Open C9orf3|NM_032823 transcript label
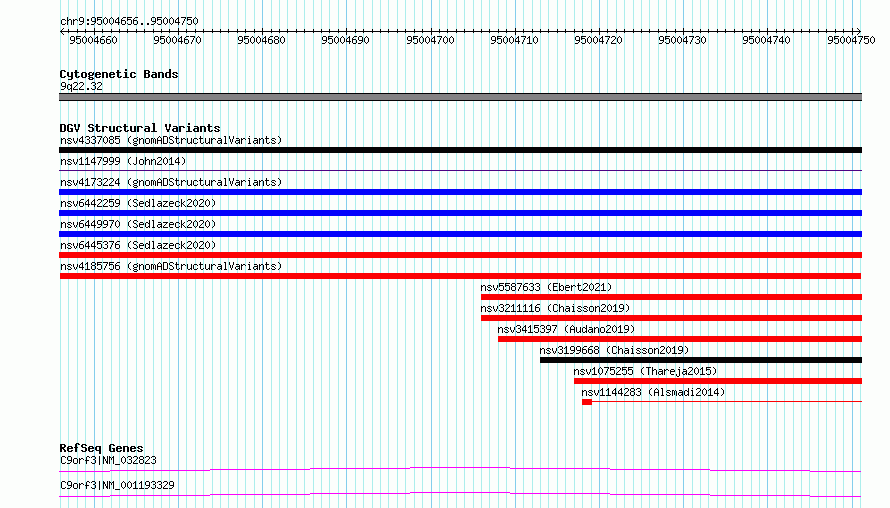 [108, 460]
